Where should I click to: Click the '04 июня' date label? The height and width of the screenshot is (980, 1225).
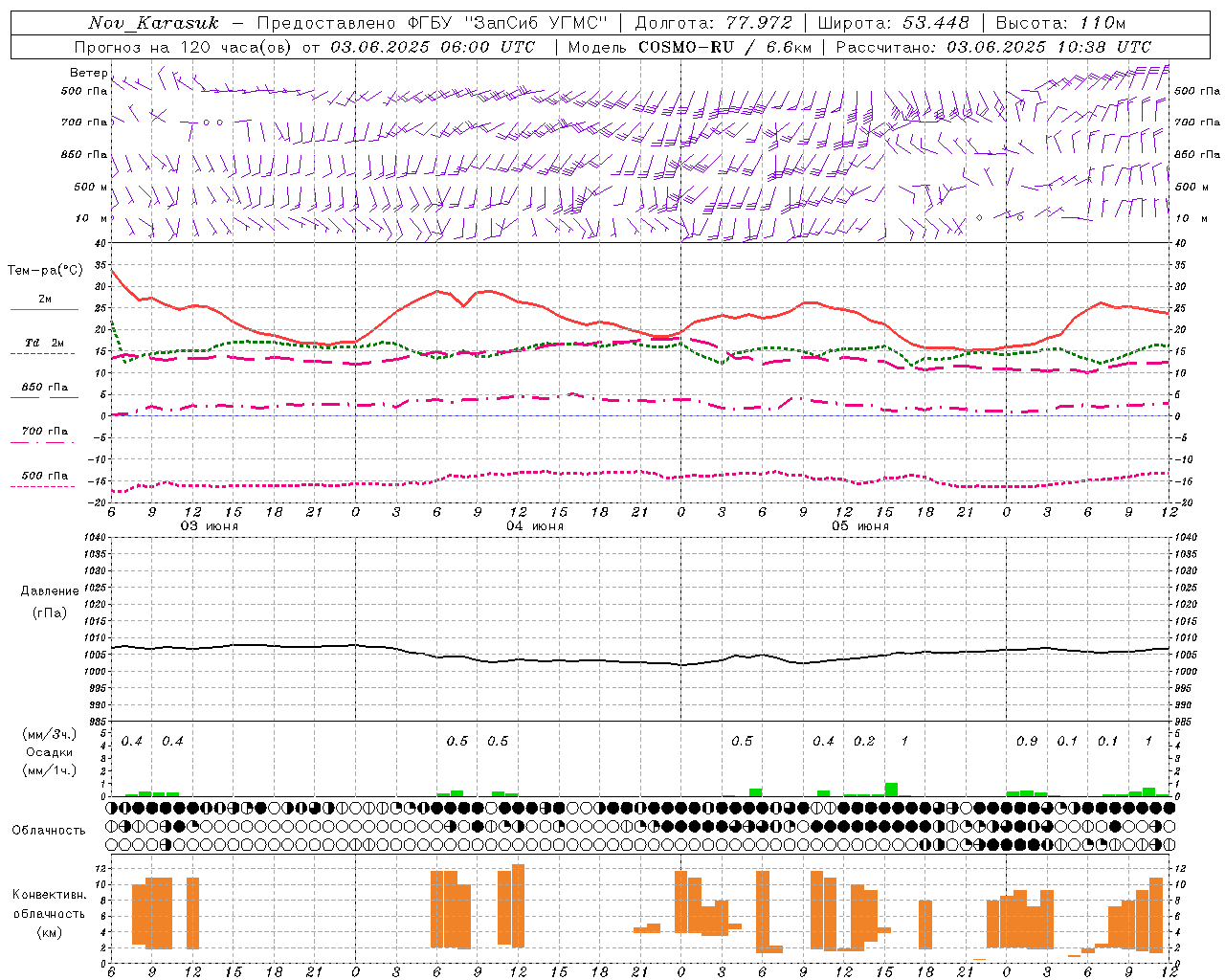[535, 526]
